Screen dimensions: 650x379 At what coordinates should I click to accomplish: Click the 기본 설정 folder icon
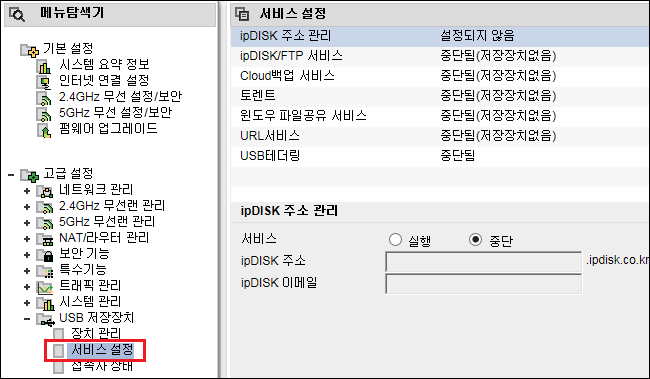[x=29, y=50]
